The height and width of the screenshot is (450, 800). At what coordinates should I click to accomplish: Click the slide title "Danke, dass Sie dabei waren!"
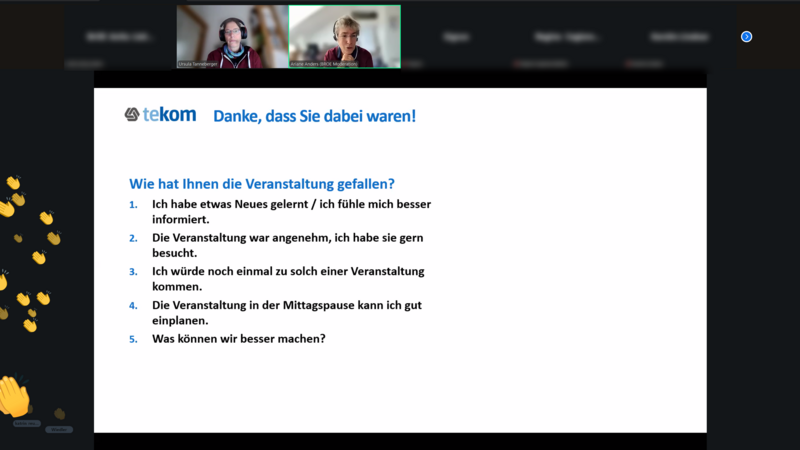pos(314,116)
